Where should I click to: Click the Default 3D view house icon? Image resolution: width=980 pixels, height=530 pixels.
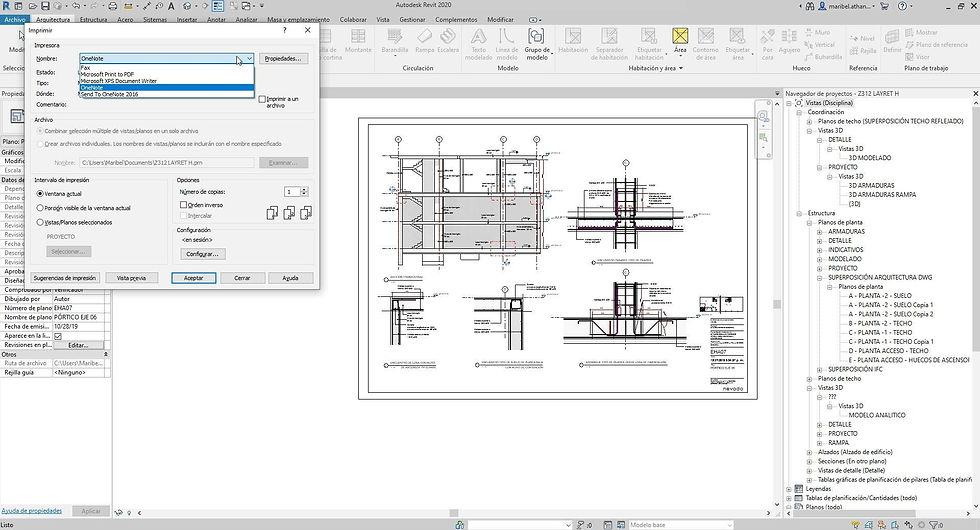click(187, 6)
